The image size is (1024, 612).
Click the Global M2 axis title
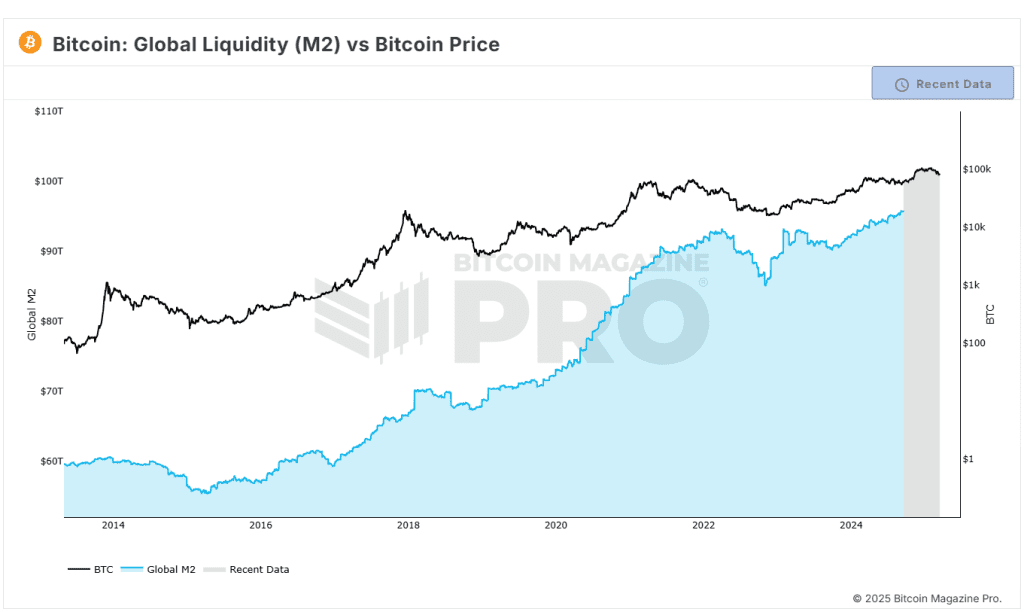[x=31, y=314]
